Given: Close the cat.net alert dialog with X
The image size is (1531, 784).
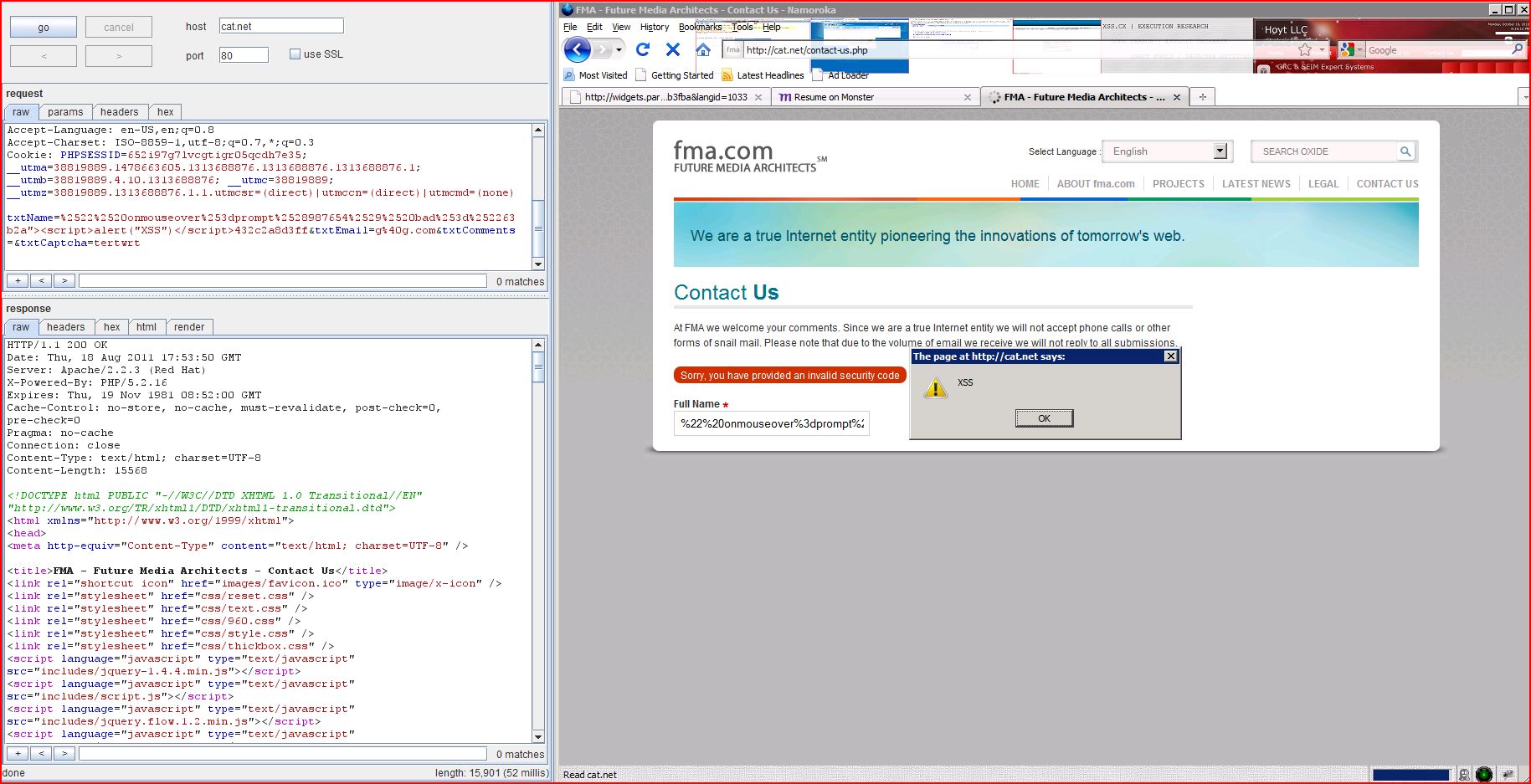Looking at the screenshot, I should [1171, 356].
